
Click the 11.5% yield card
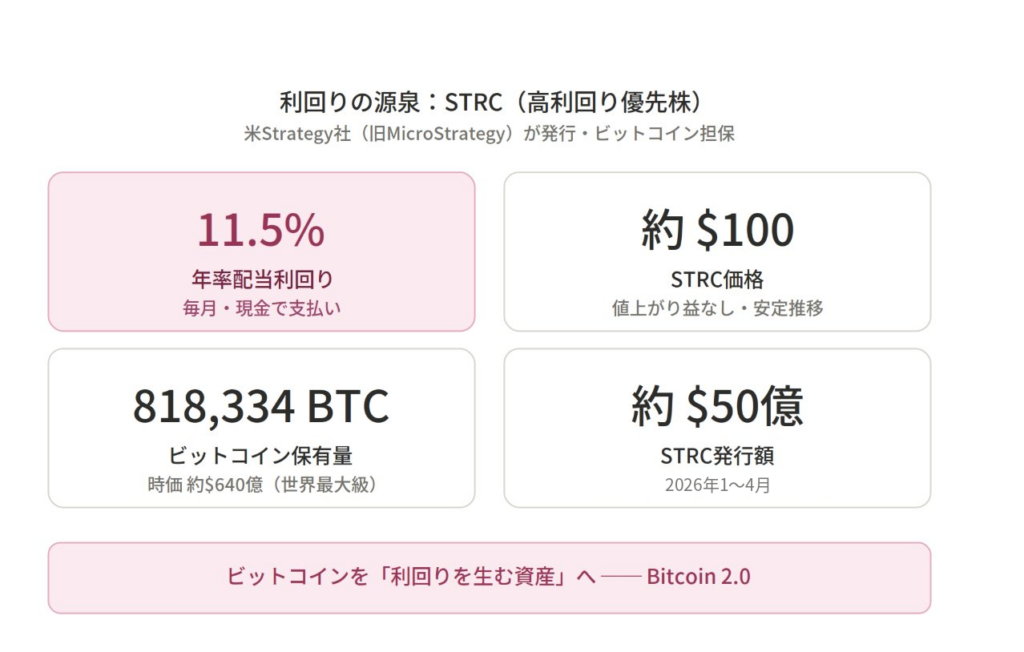(x=261, y=252)
